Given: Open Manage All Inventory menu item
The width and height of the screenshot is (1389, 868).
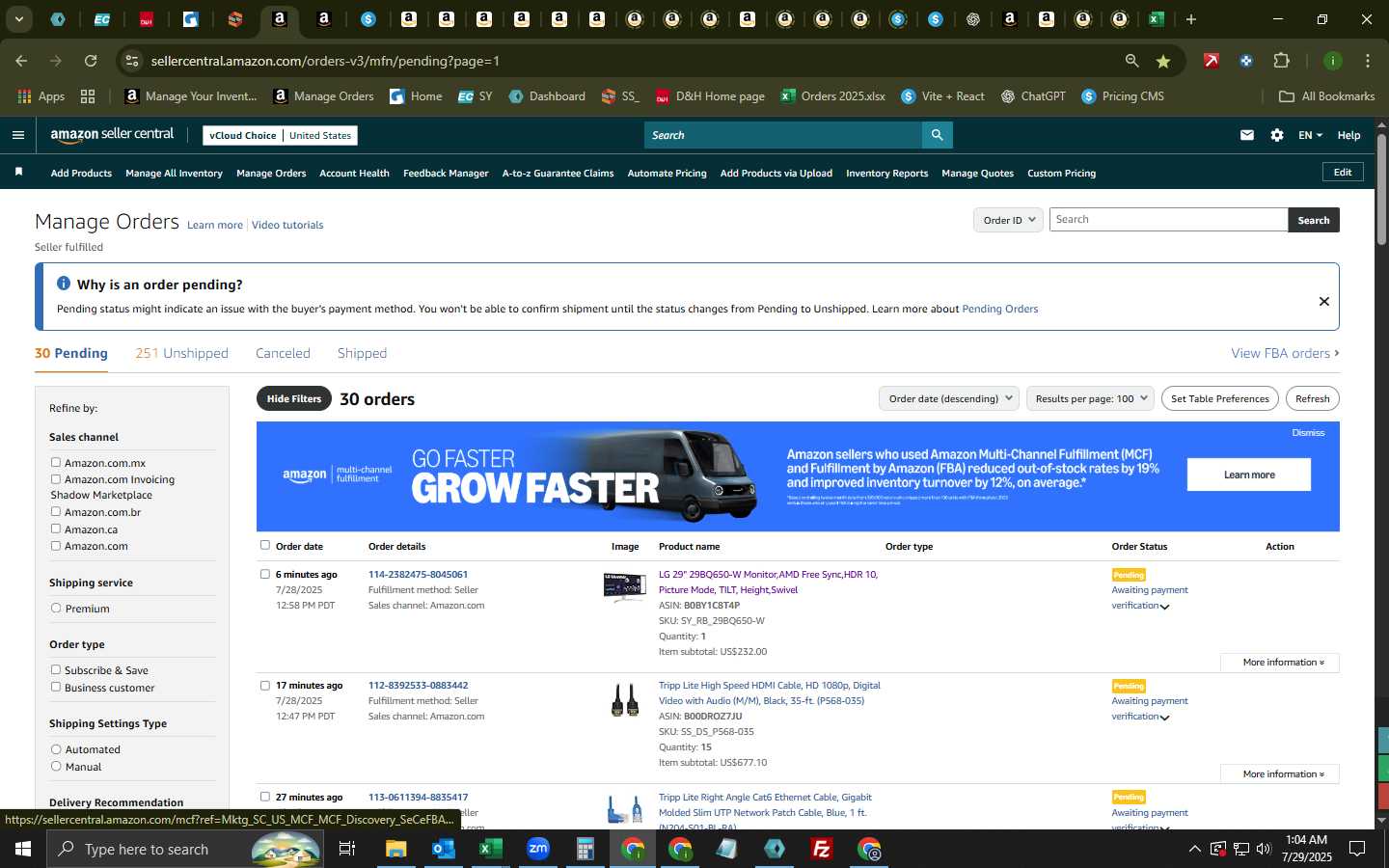Looking at the screenshot, I should tap(174, 174).
